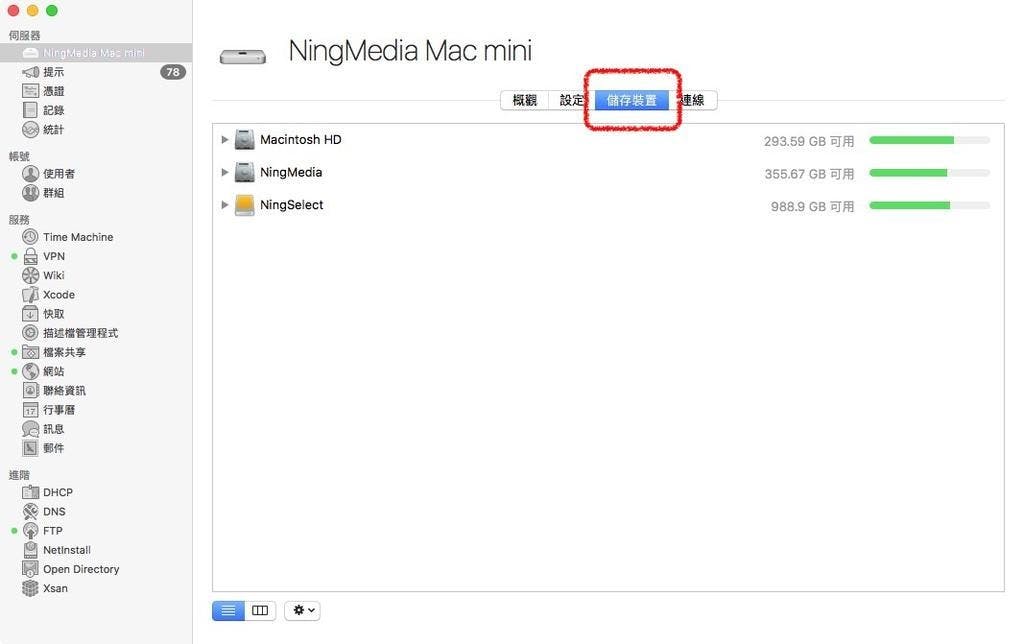The height and width of the screenshot is (644, 1024).
Task: Click NingMedia storage usage bar
Action: pos(929,172)
